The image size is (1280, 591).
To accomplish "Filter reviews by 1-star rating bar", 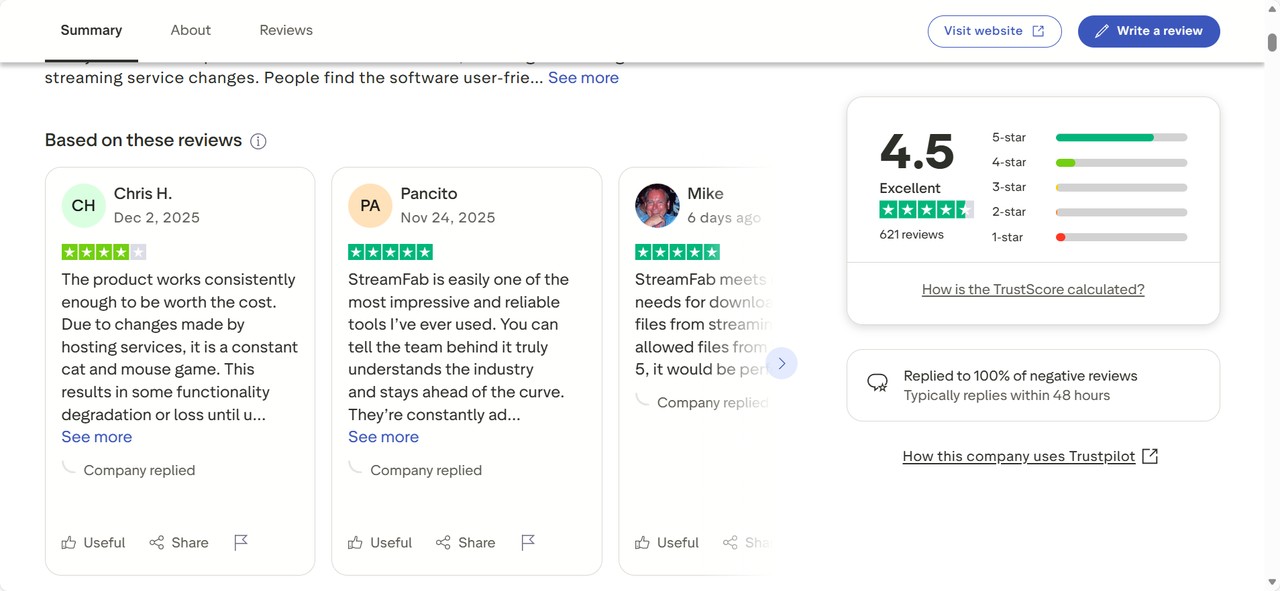I will 1120,237.
